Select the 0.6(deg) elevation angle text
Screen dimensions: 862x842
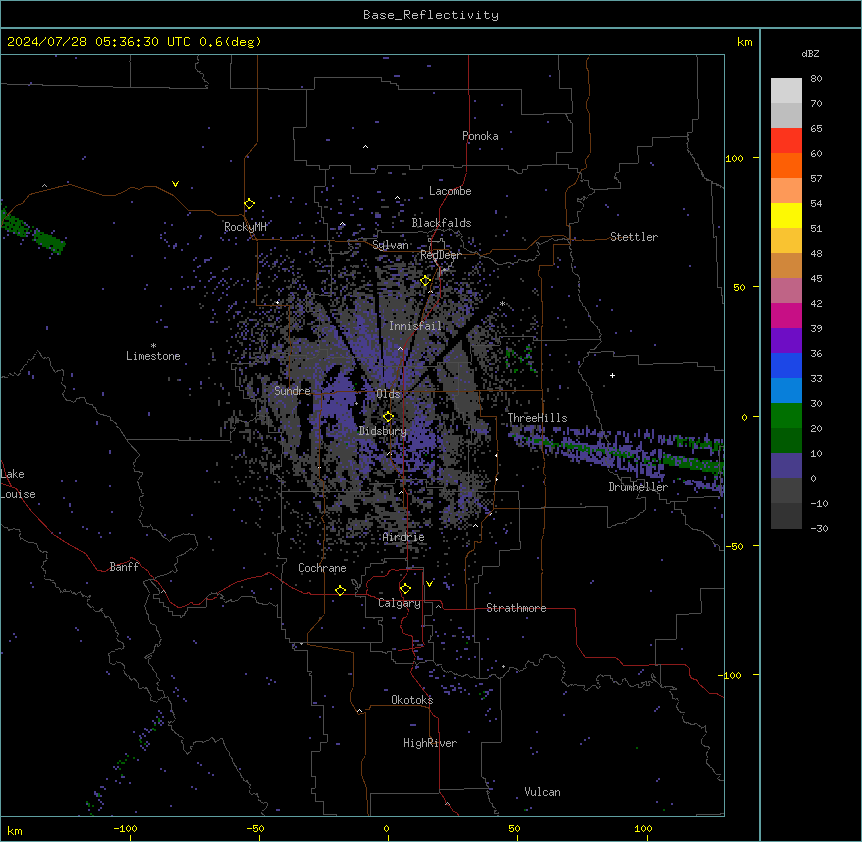point(230,42)
